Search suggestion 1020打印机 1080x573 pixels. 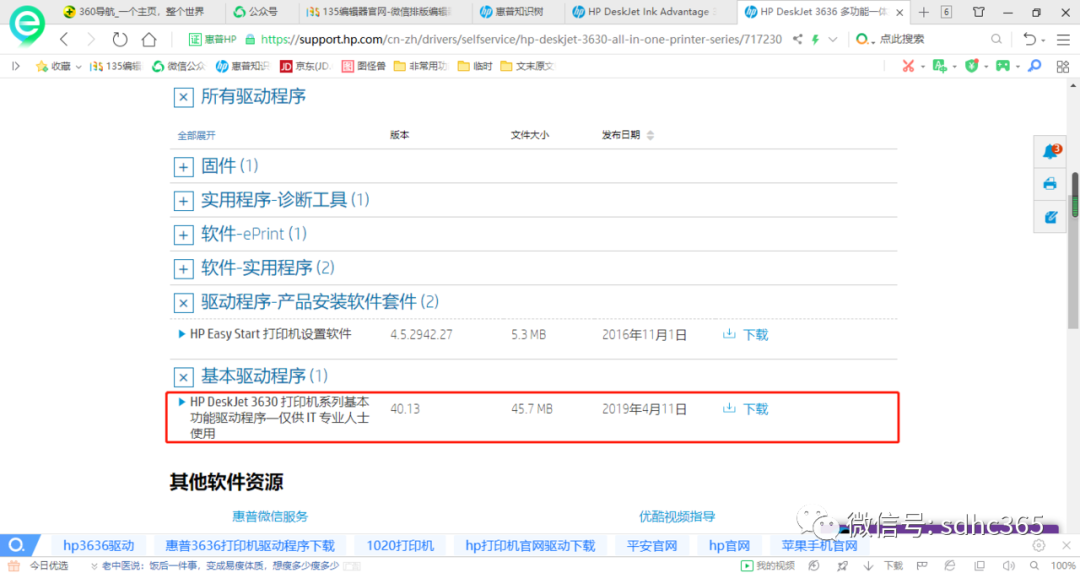[x=400, y=545]
